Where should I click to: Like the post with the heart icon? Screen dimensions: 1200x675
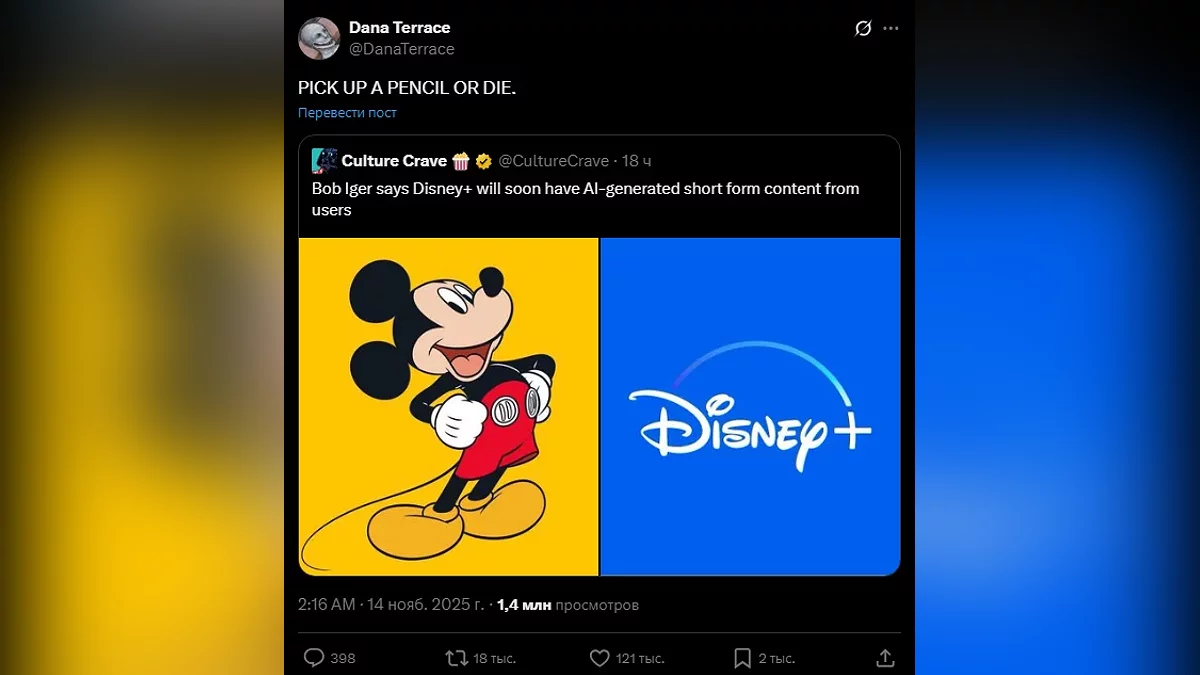tap(599, 658)
